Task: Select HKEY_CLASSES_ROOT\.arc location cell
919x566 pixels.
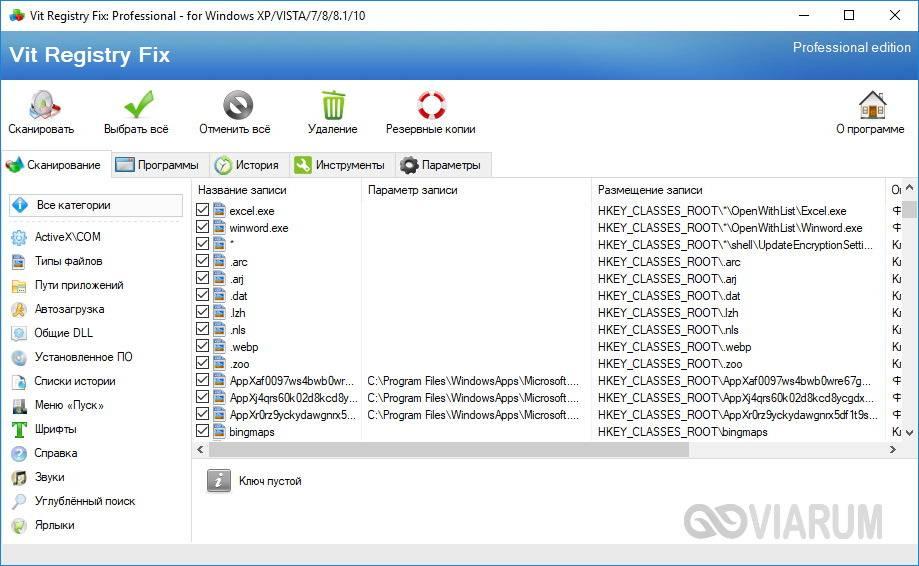Action: [x=669, y=262]
